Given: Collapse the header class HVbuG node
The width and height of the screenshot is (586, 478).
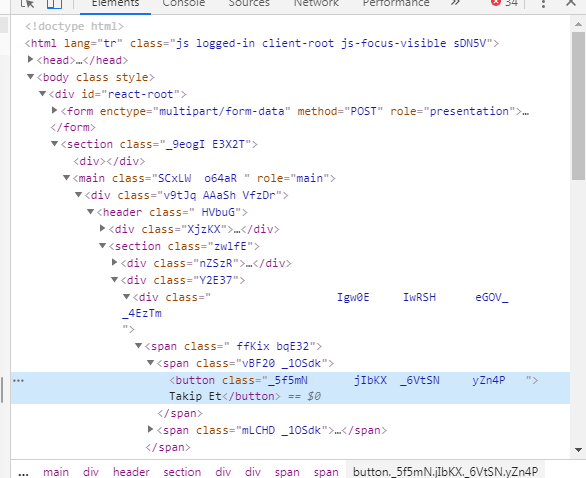Looking at the screenshot, I should click(90, 212).
